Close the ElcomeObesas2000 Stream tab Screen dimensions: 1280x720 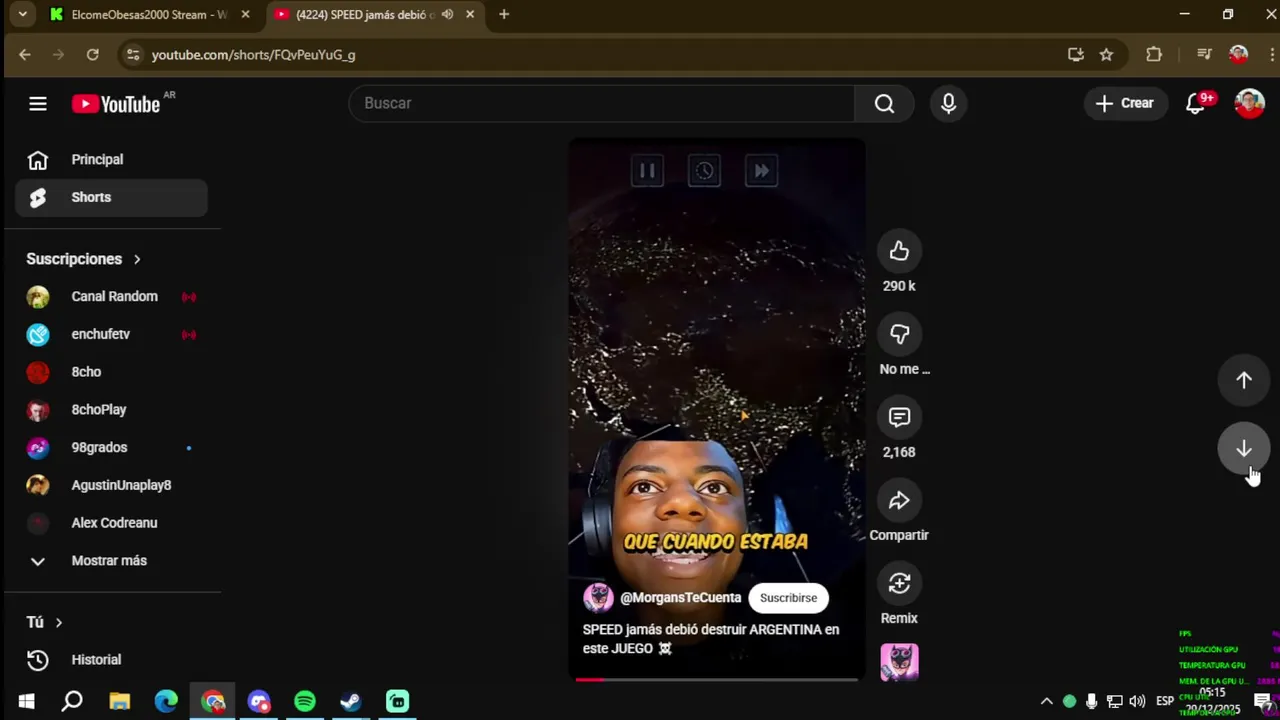click(x=245, y=15)
